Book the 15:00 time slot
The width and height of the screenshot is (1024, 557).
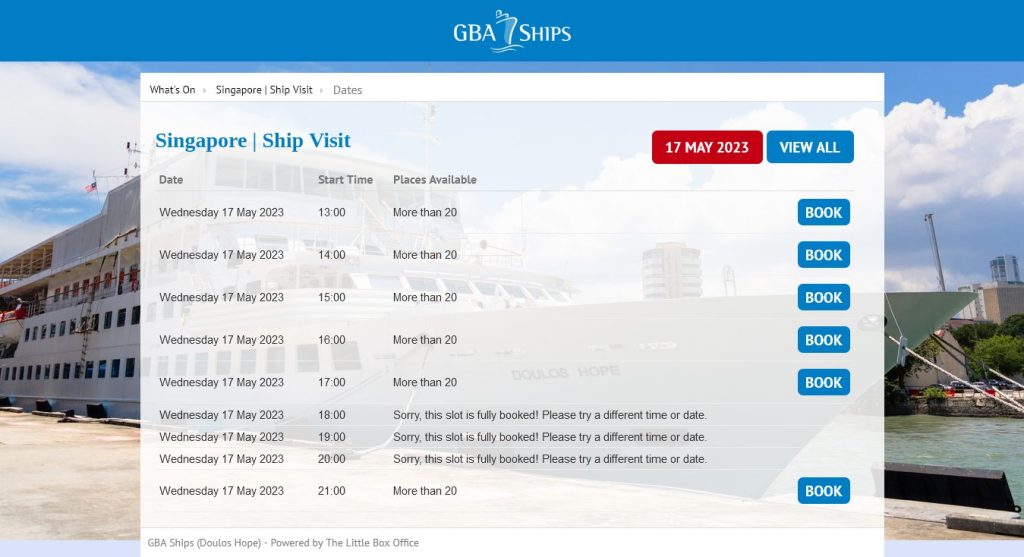pos(823,298)
